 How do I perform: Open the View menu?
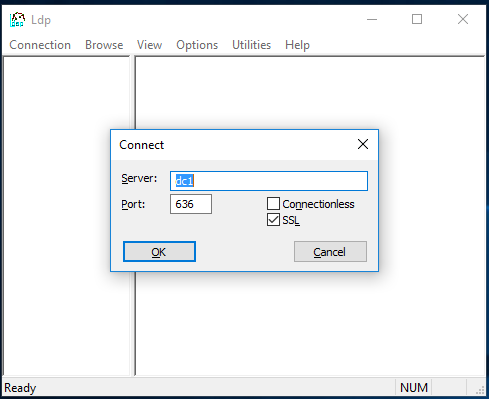click(149, 45)
